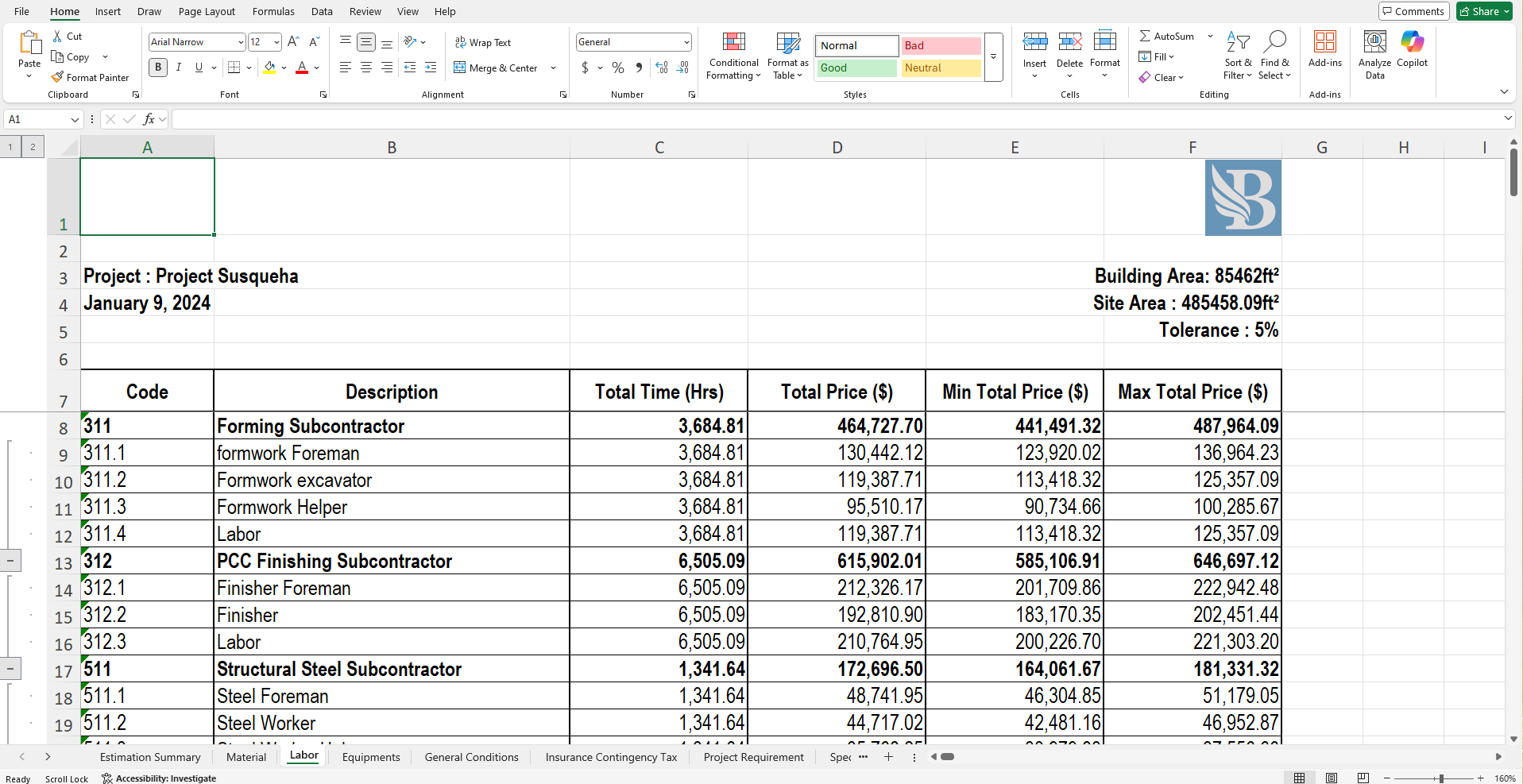Apply the Good cell style swatch
The height and width of the screenshot is (784, 1523).
coord(857,68)
